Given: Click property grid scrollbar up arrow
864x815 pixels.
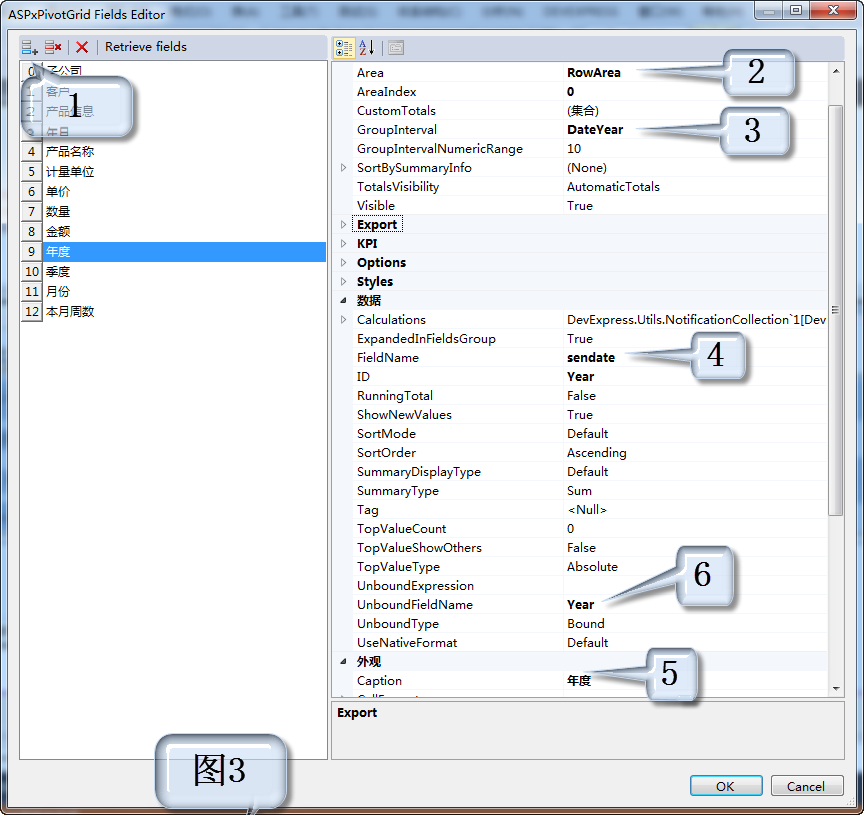Looking at the screenshot, I should 836,71.
